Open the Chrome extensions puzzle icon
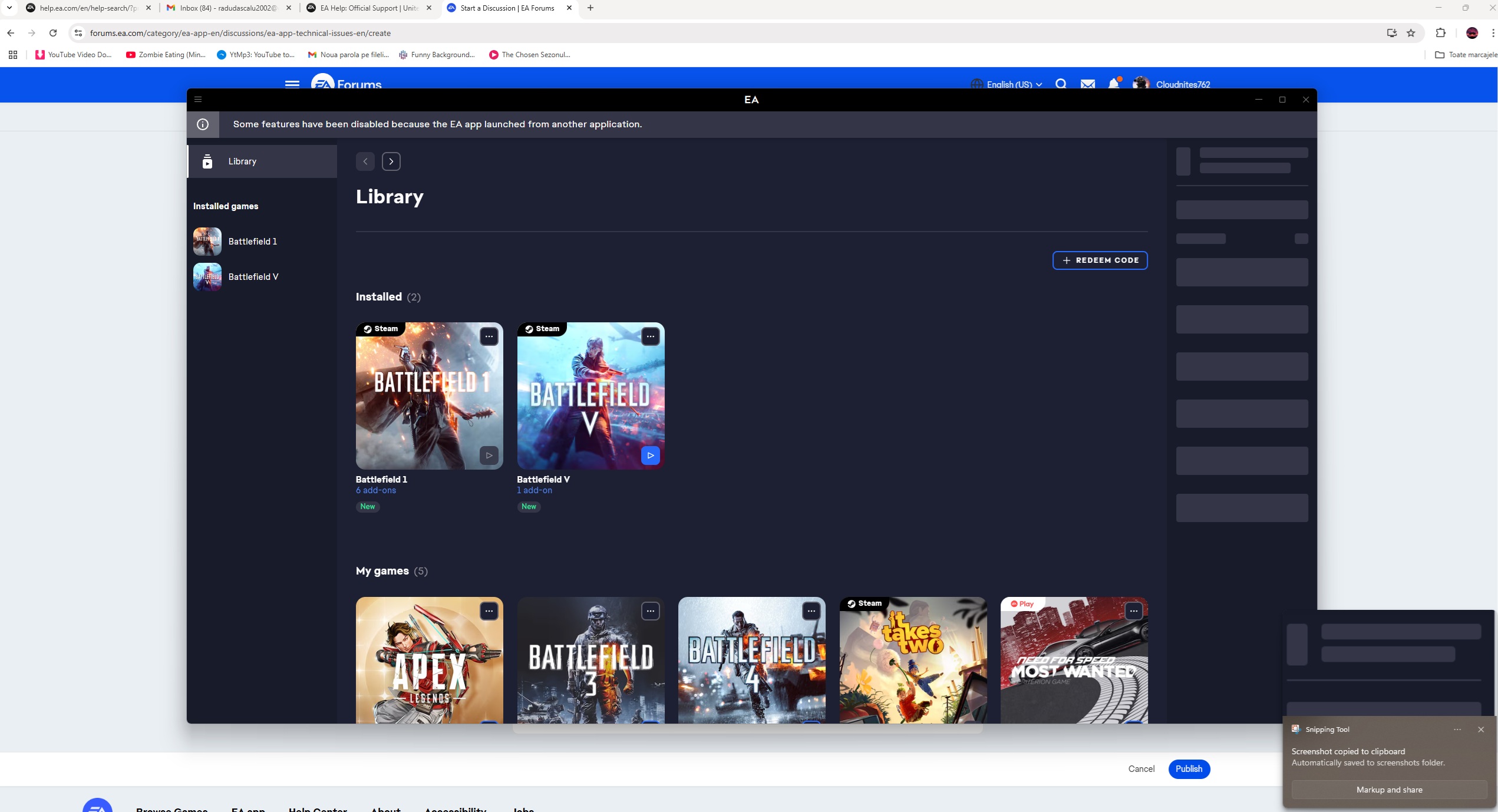The image size is (1498, 812). tap(1440, 33)
